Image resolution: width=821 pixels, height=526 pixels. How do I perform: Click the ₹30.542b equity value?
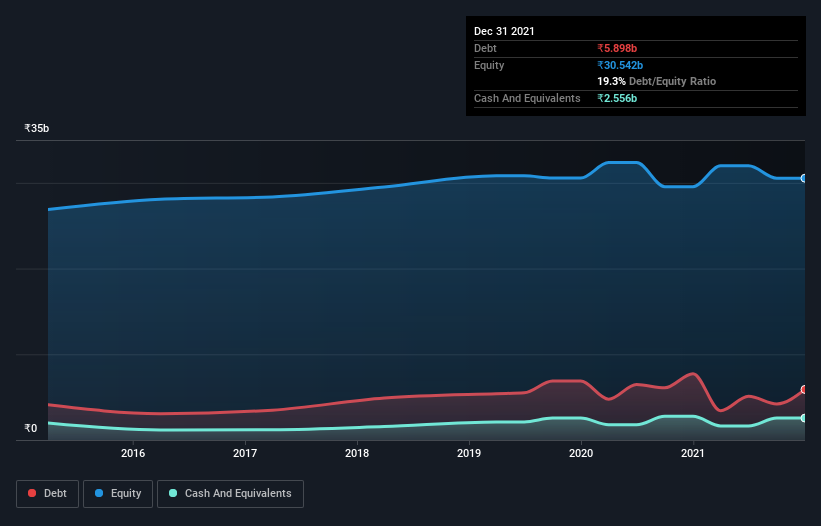coord(620,65)
